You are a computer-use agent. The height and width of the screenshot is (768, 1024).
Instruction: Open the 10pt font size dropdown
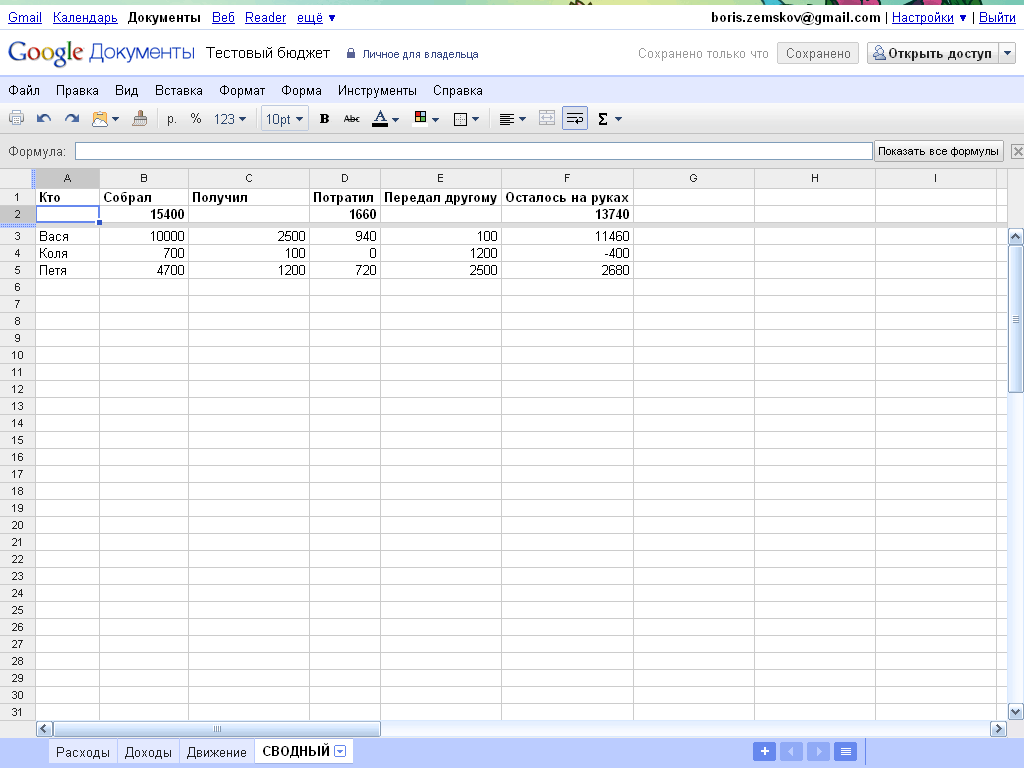click(284, 119)
